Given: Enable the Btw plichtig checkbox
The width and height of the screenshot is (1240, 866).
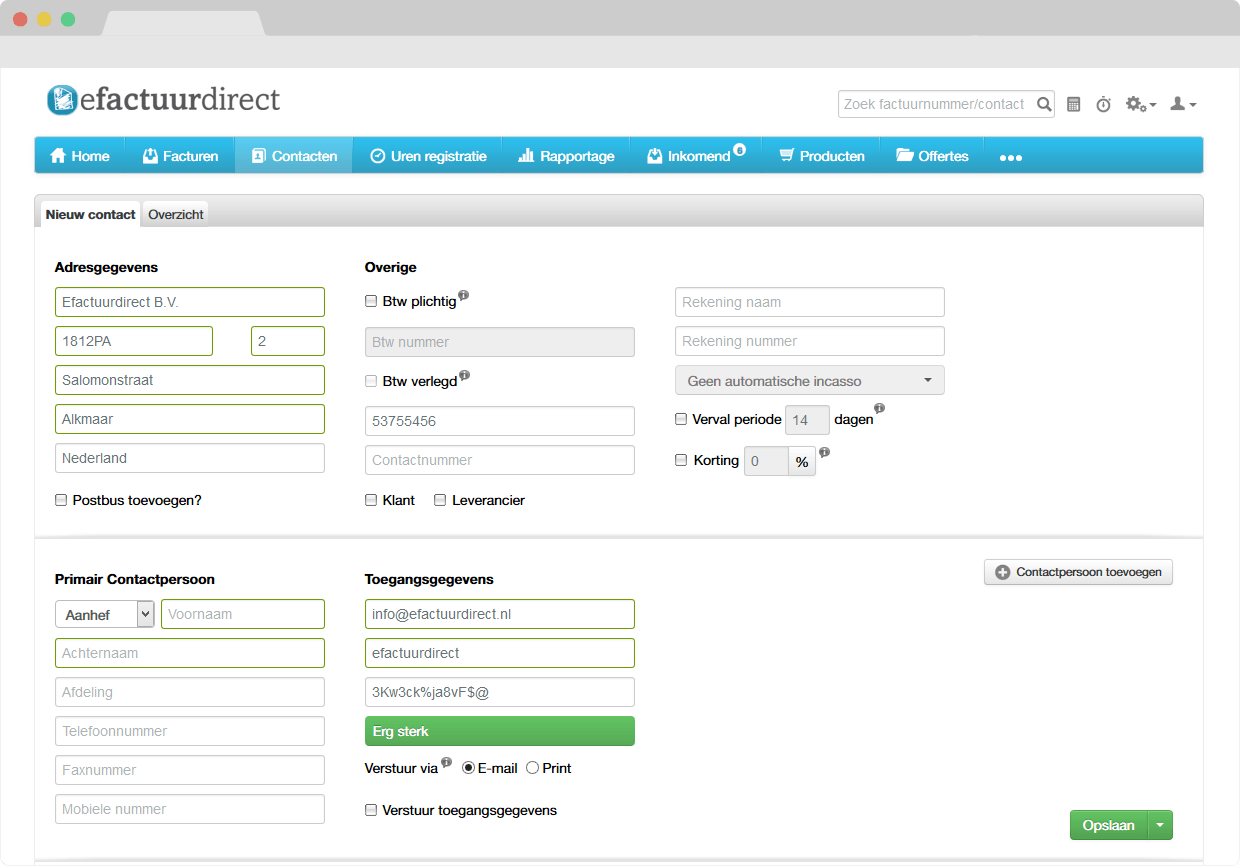Looking at the screenshot, I should 372,301.
